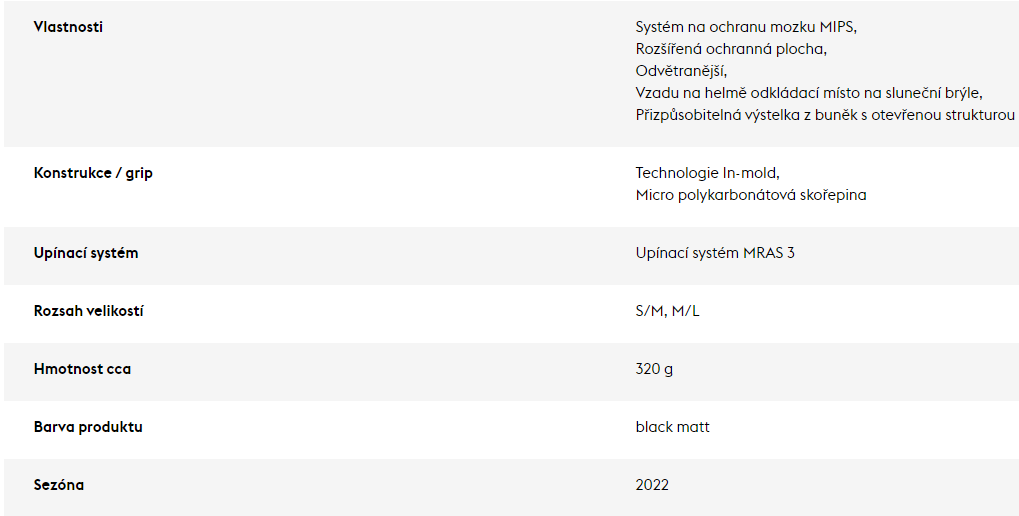1019x516 pixels.
Task: Click the word MIPS in first row
Action: click(838, 27)
